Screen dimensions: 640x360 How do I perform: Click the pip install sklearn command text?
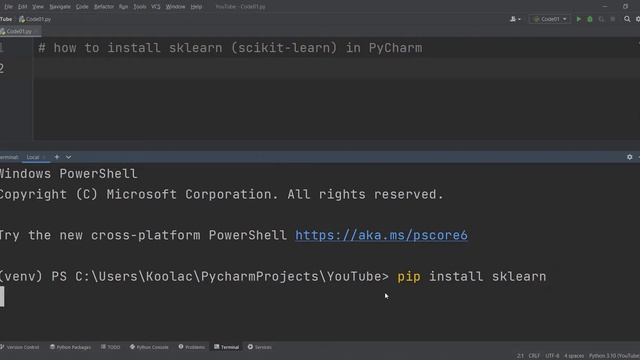471,276
